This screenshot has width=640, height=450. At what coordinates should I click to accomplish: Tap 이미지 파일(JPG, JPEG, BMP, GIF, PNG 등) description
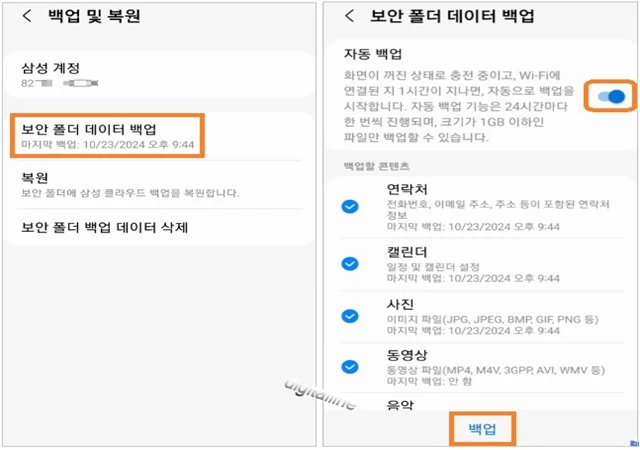pyautogui.click(x=492, y=319)
